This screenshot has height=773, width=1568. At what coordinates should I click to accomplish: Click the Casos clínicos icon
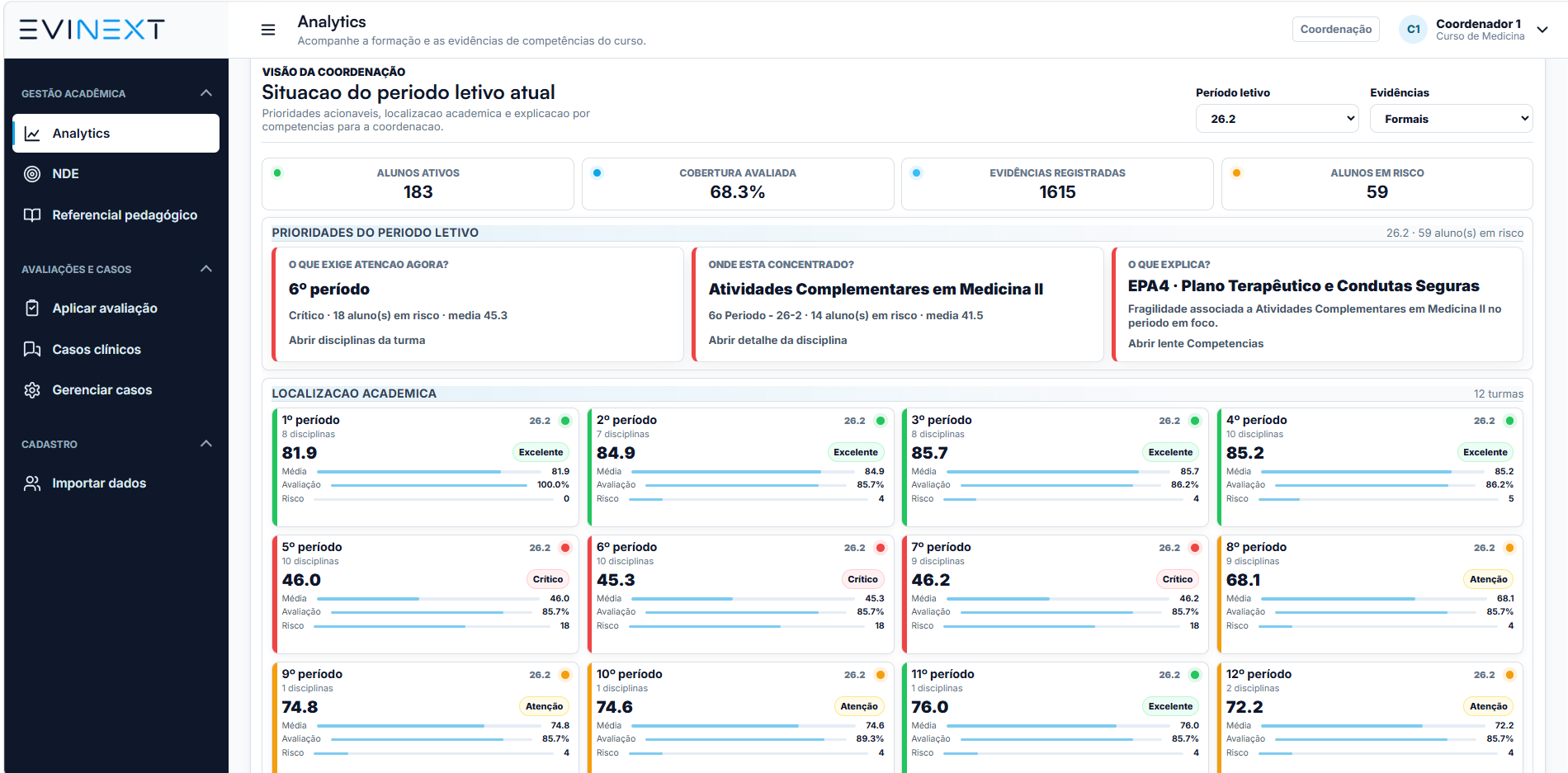click(x=32, y=350)
